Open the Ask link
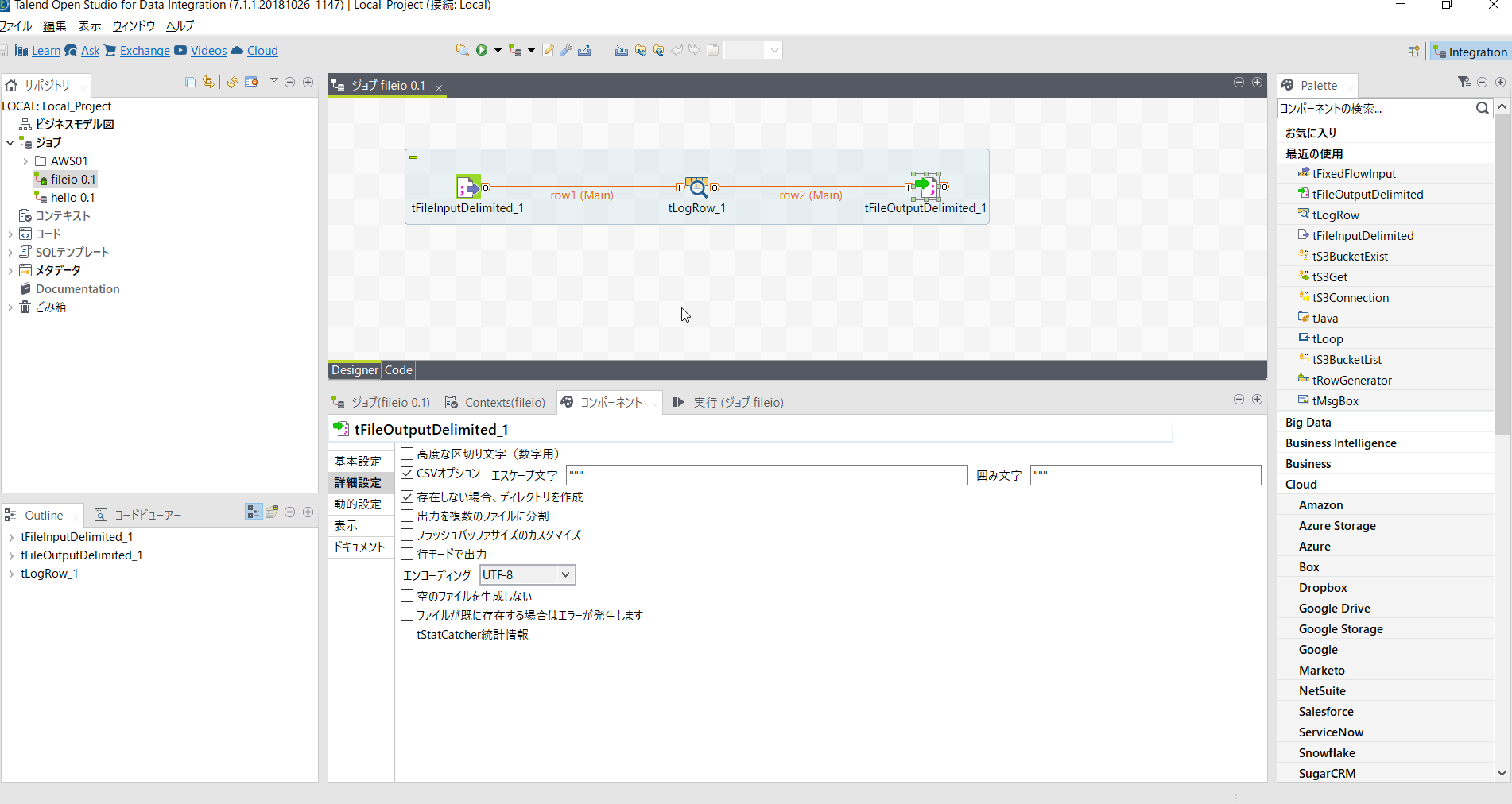This screenshot has width=1512, height=804. pyautogui.click(x=91, y=51)
